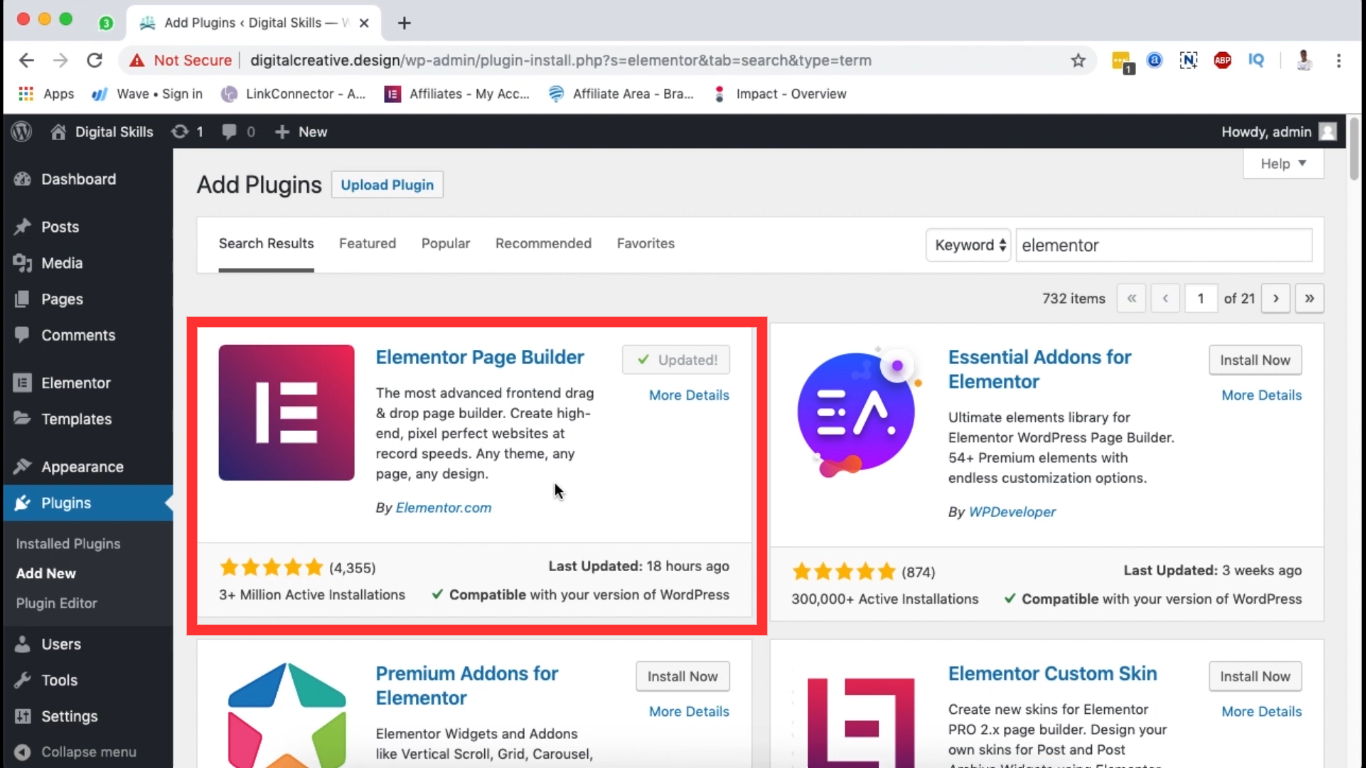Click Howdy, admin account menu
The image size is (1366, 768).
point(1279,132)
